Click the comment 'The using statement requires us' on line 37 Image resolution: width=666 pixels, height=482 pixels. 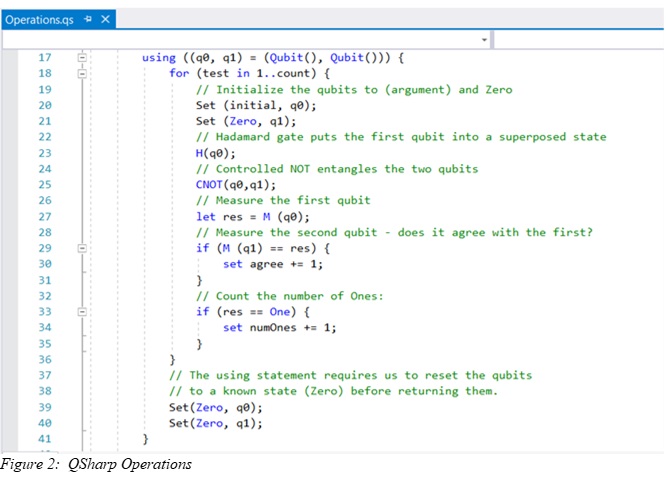click(x=350, y=375)
